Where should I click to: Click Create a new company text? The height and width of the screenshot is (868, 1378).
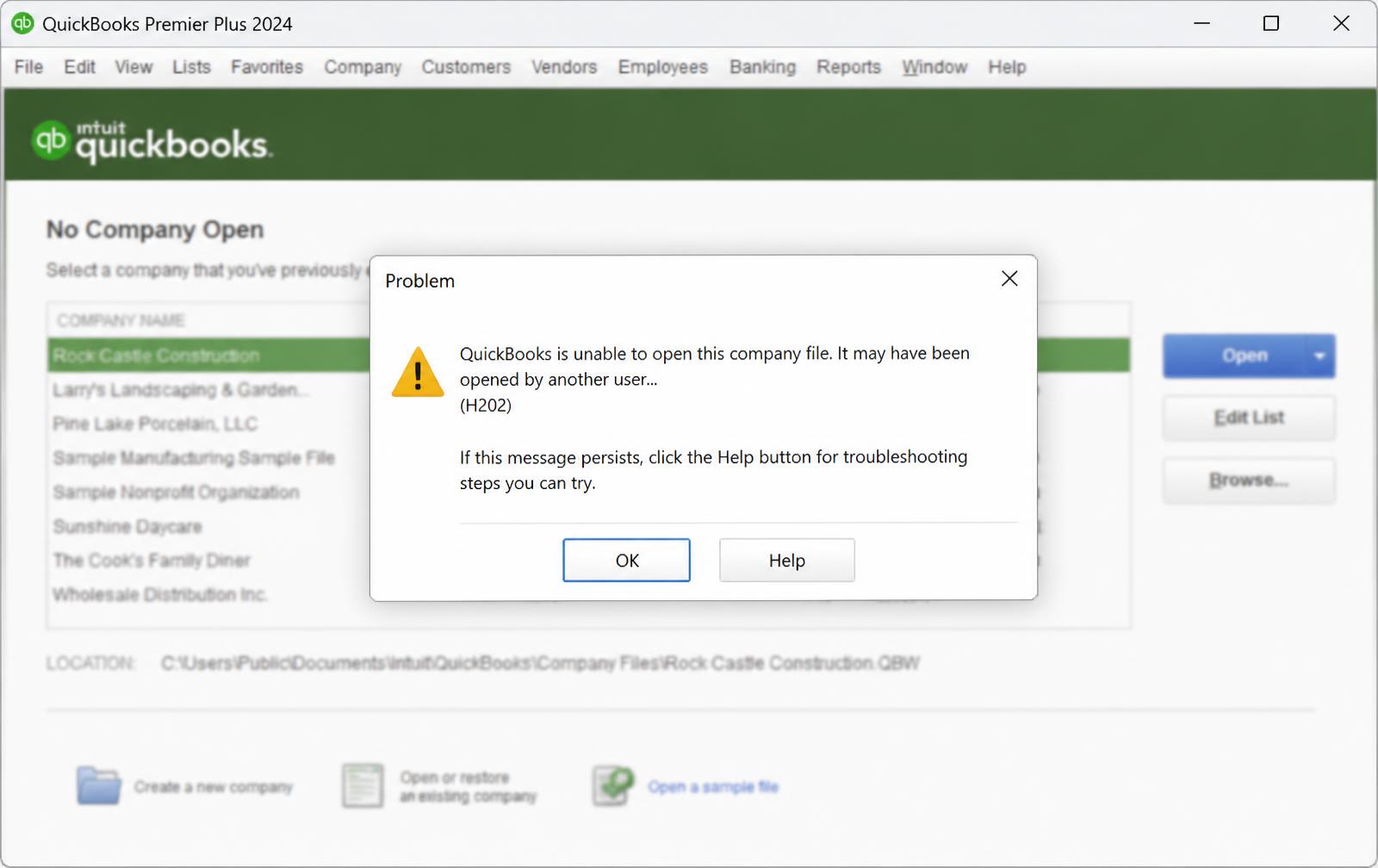pos(214,786)
